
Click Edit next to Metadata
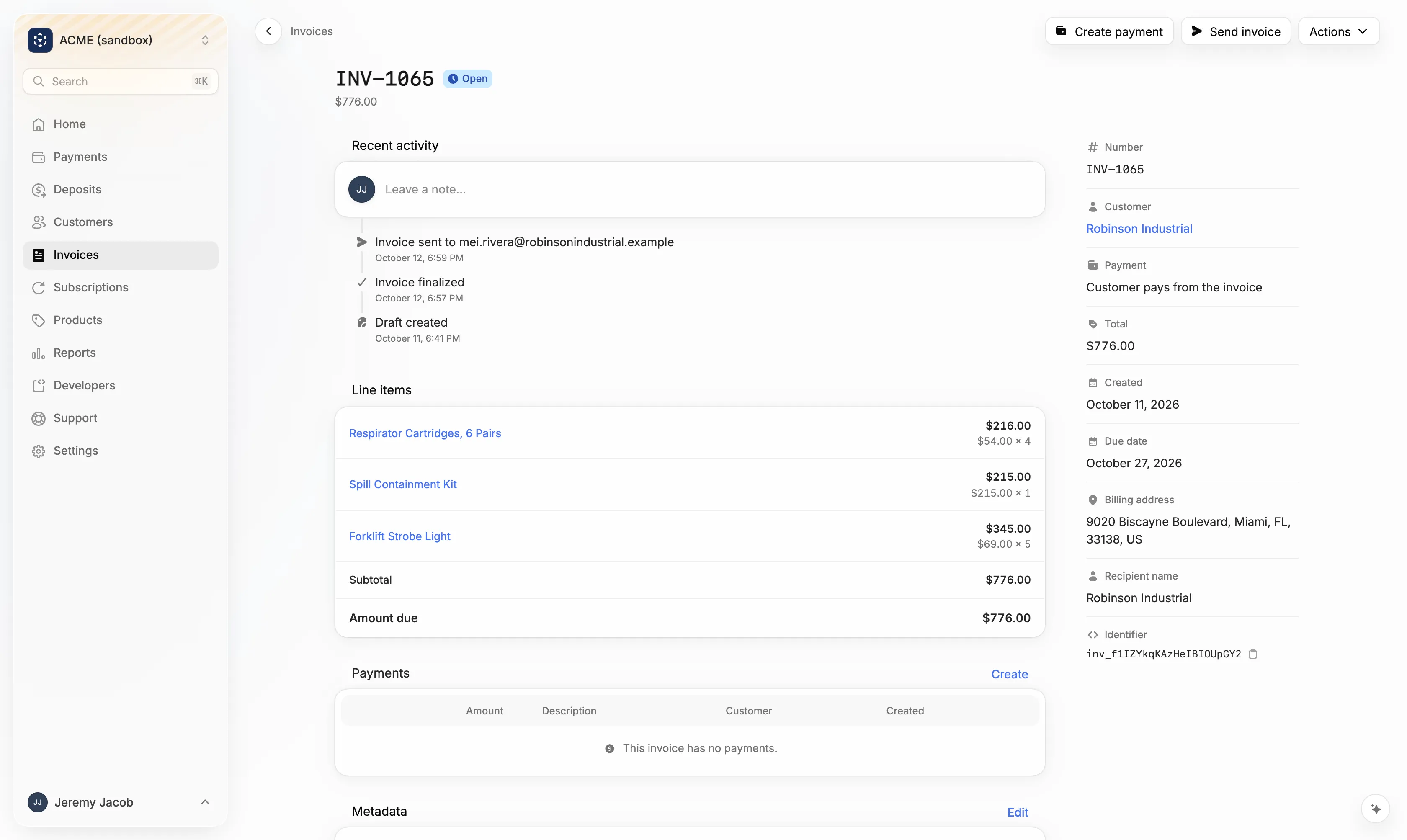(x=1017, y=812)
